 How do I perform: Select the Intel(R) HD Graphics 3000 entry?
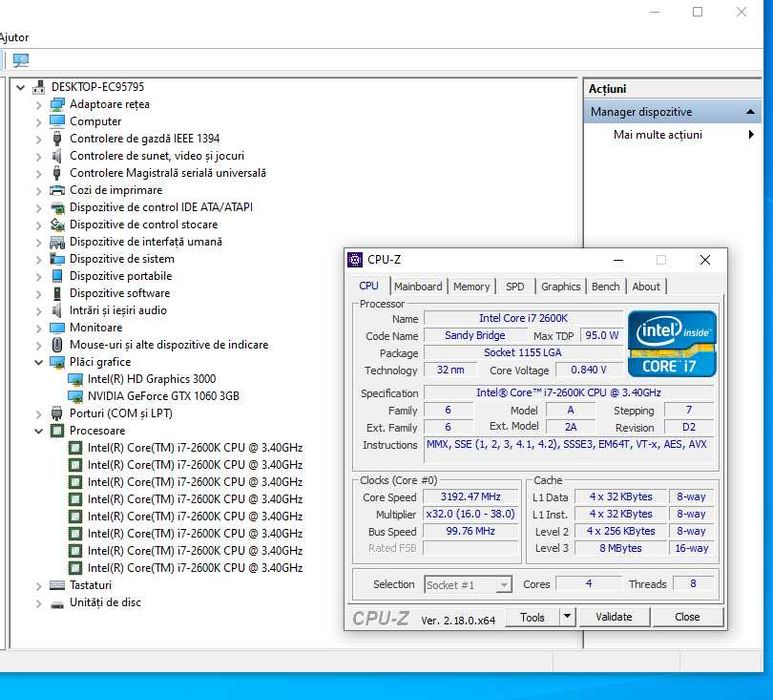(152, 379)
